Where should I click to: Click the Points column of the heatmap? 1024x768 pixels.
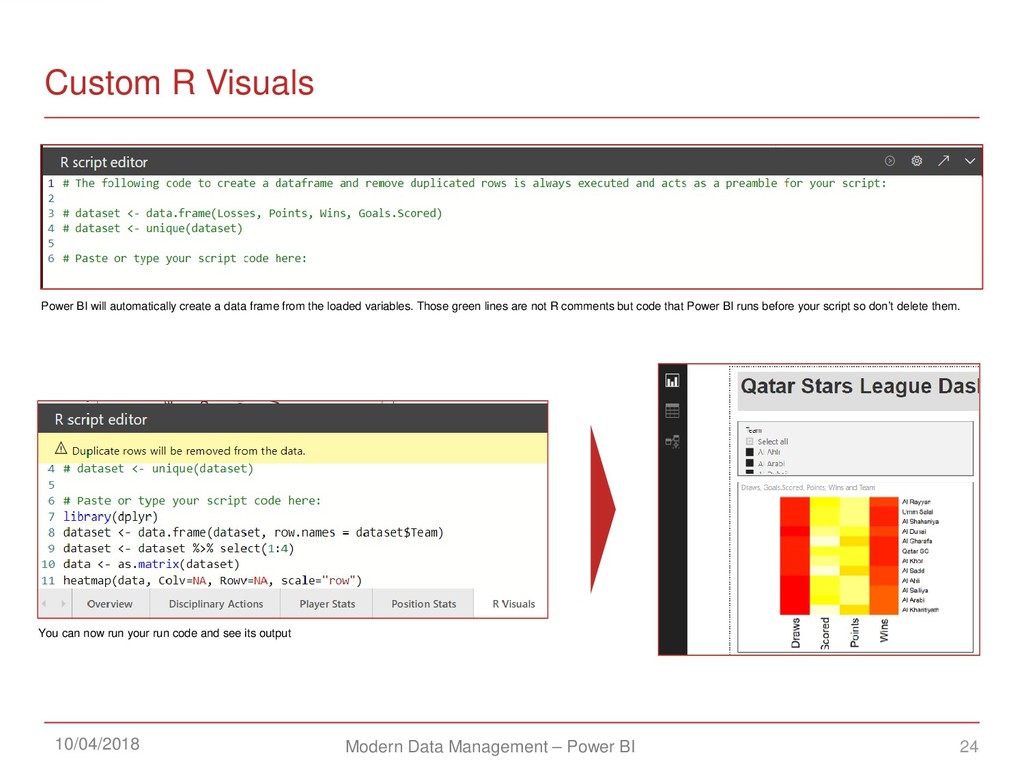tap(854, 556)
